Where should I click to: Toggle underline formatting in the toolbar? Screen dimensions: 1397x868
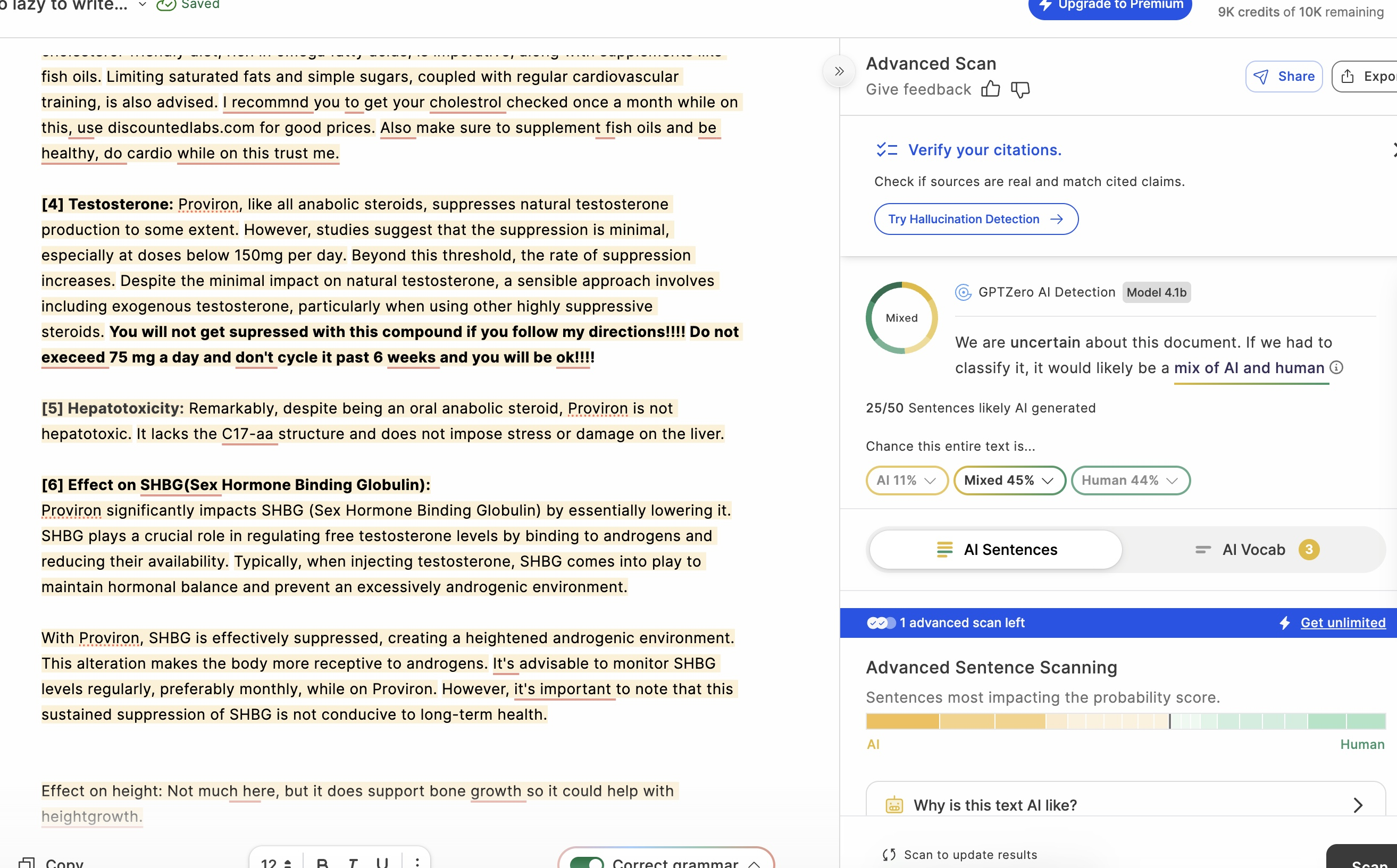(x=382, y=862)
